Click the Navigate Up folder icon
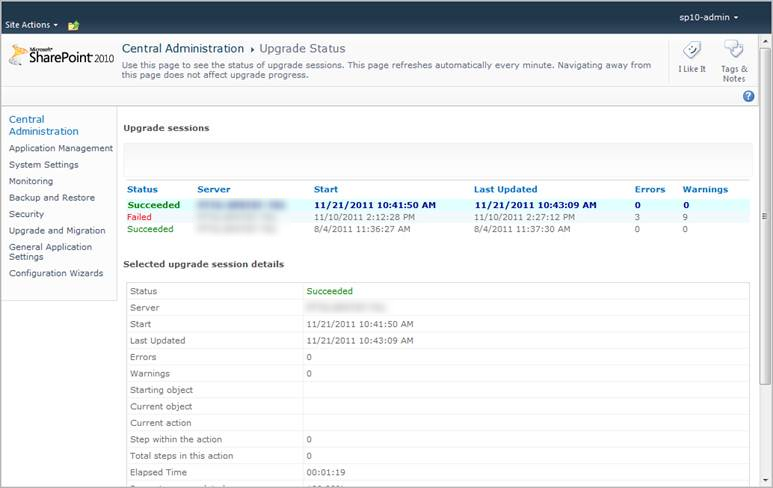This screenshot has height=488, width=773. click(x=73, y=25)
